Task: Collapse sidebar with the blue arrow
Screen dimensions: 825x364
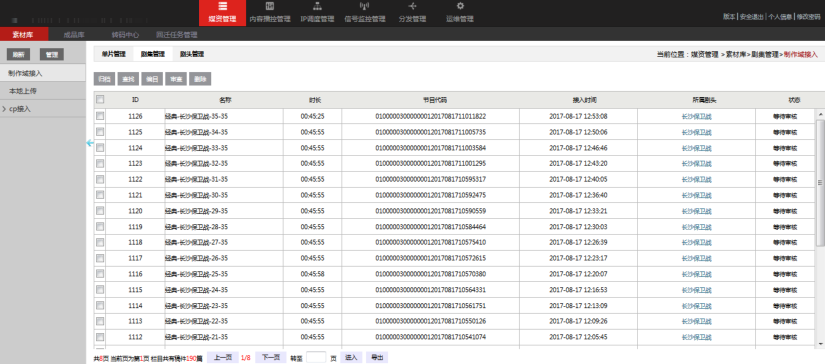Action: [x=89, y=143]
